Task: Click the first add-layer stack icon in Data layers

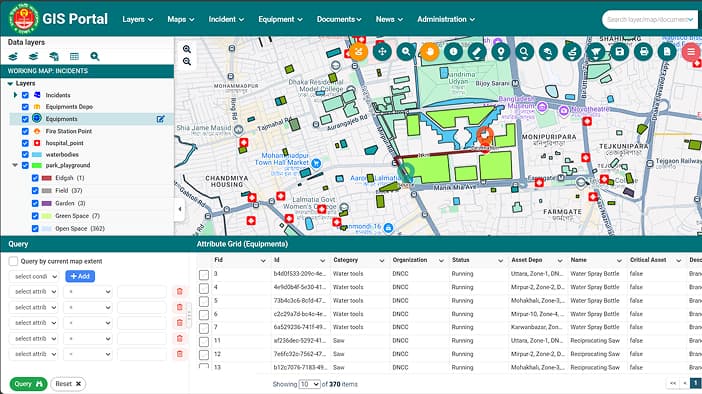Action: tap(13, 56)
